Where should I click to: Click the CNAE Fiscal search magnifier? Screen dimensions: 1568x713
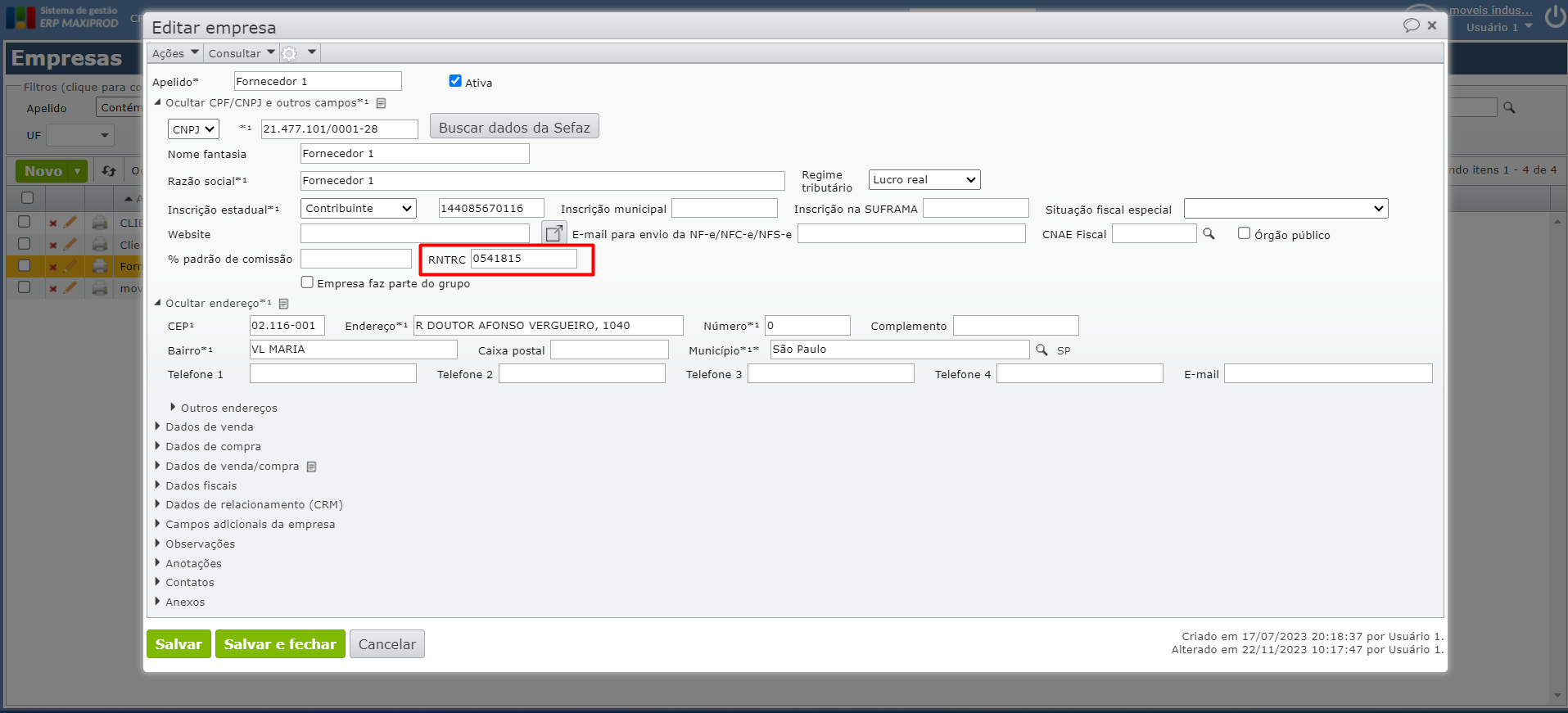1209,234
